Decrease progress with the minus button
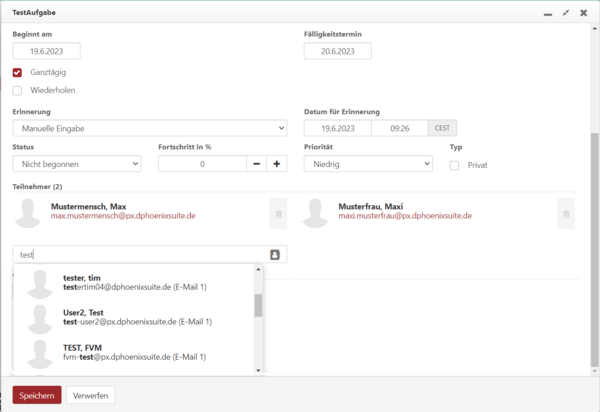The image size is (600, 412). [x=257, y=164]
